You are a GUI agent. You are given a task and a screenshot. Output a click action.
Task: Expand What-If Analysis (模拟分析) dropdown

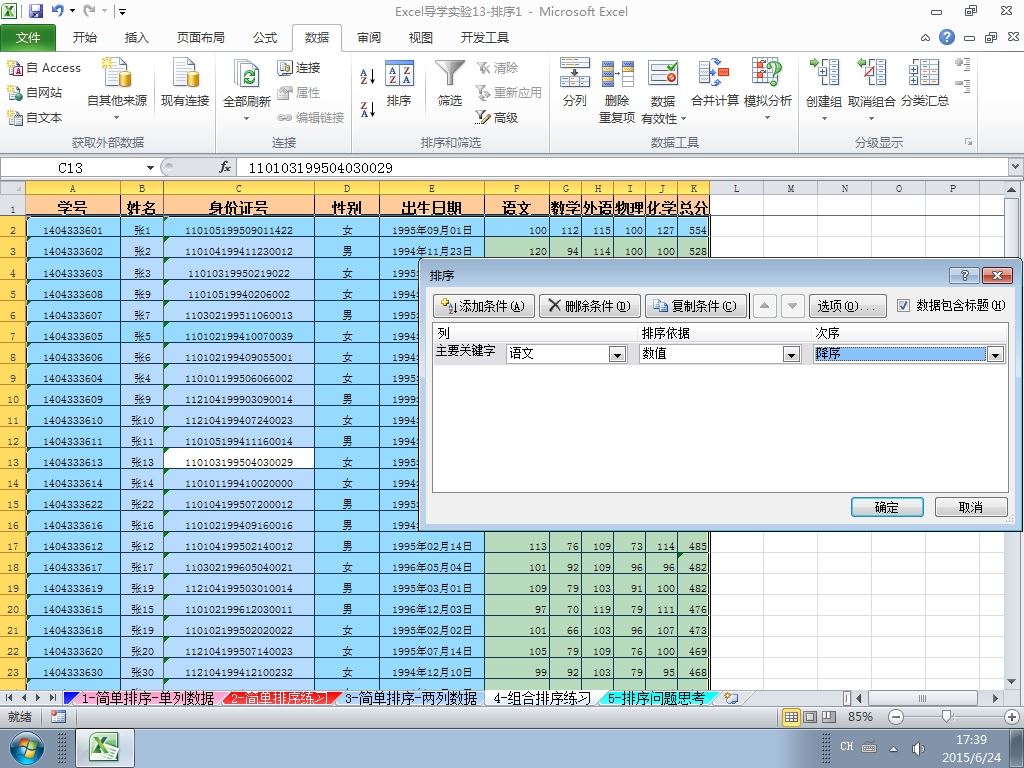(767, 118)
